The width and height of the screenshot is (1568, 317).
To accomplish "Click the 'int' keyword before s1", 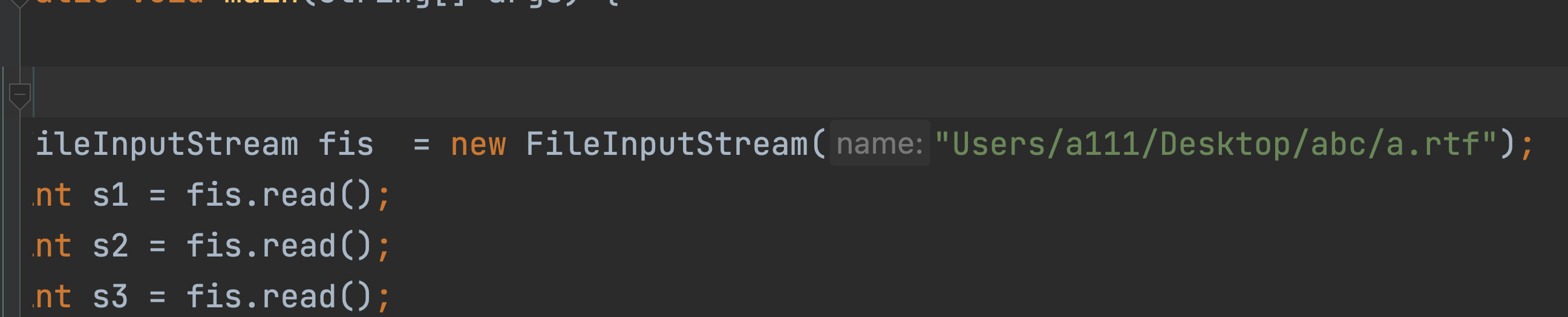I will [53, 195].
